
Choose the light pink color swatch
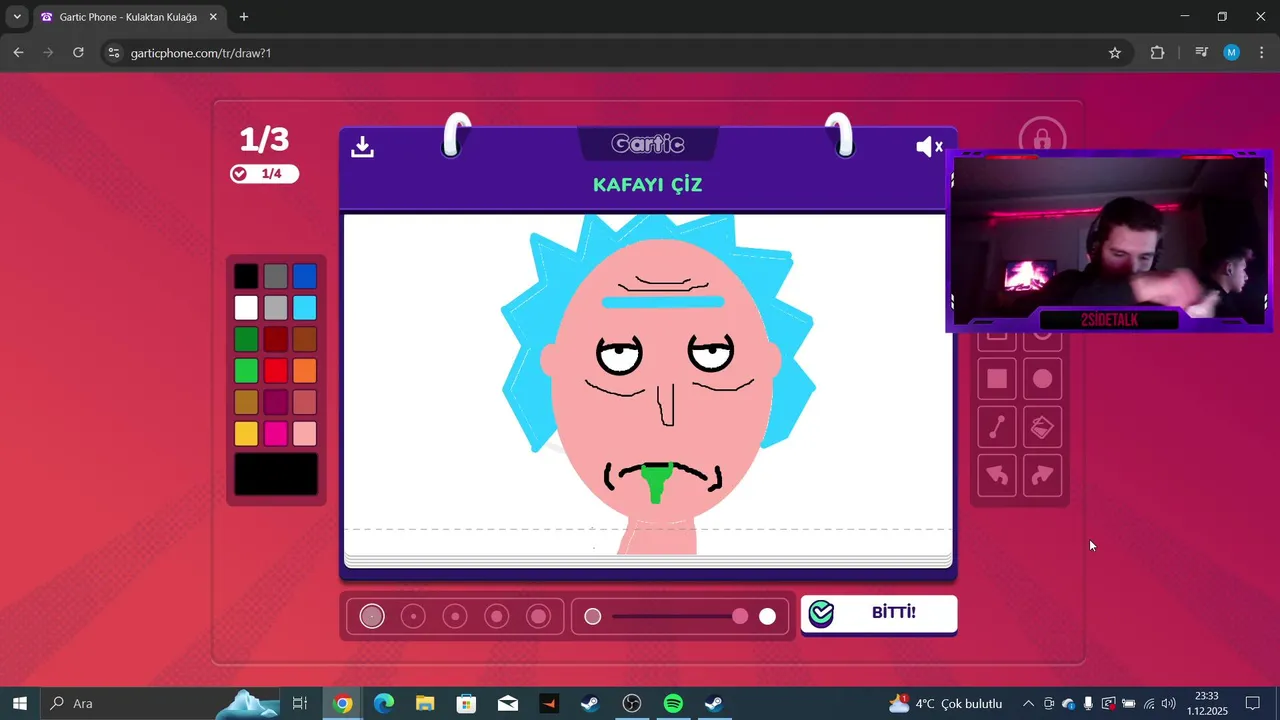[x=305, y=433]
